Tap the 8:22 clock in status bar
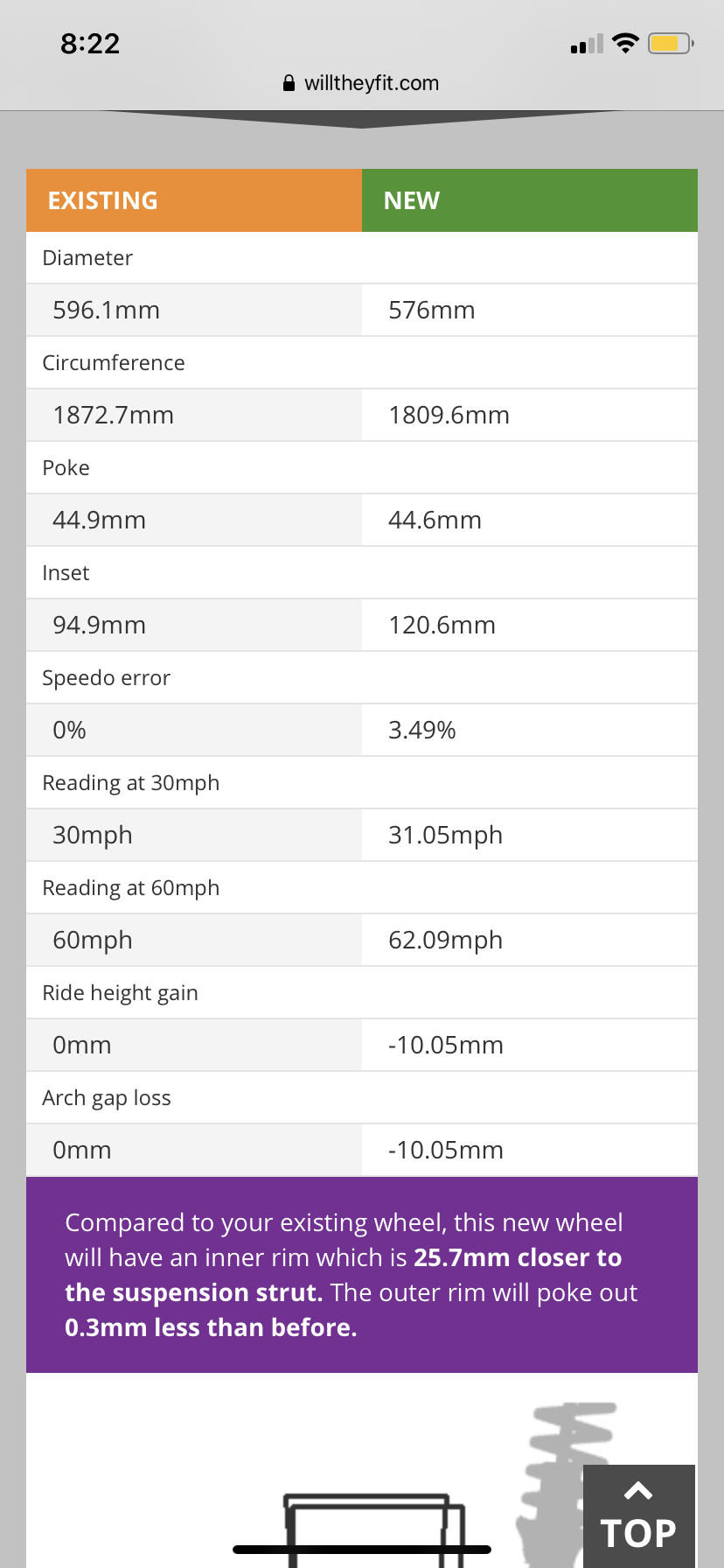 (90, 44)
